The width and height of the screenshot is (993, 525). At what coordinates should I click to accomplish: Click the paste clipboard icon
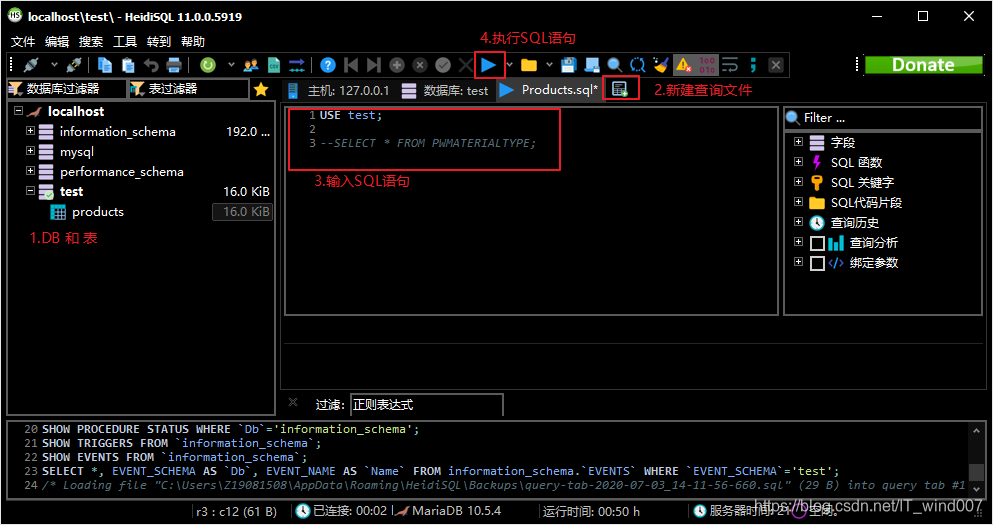(x=128, y=65)
